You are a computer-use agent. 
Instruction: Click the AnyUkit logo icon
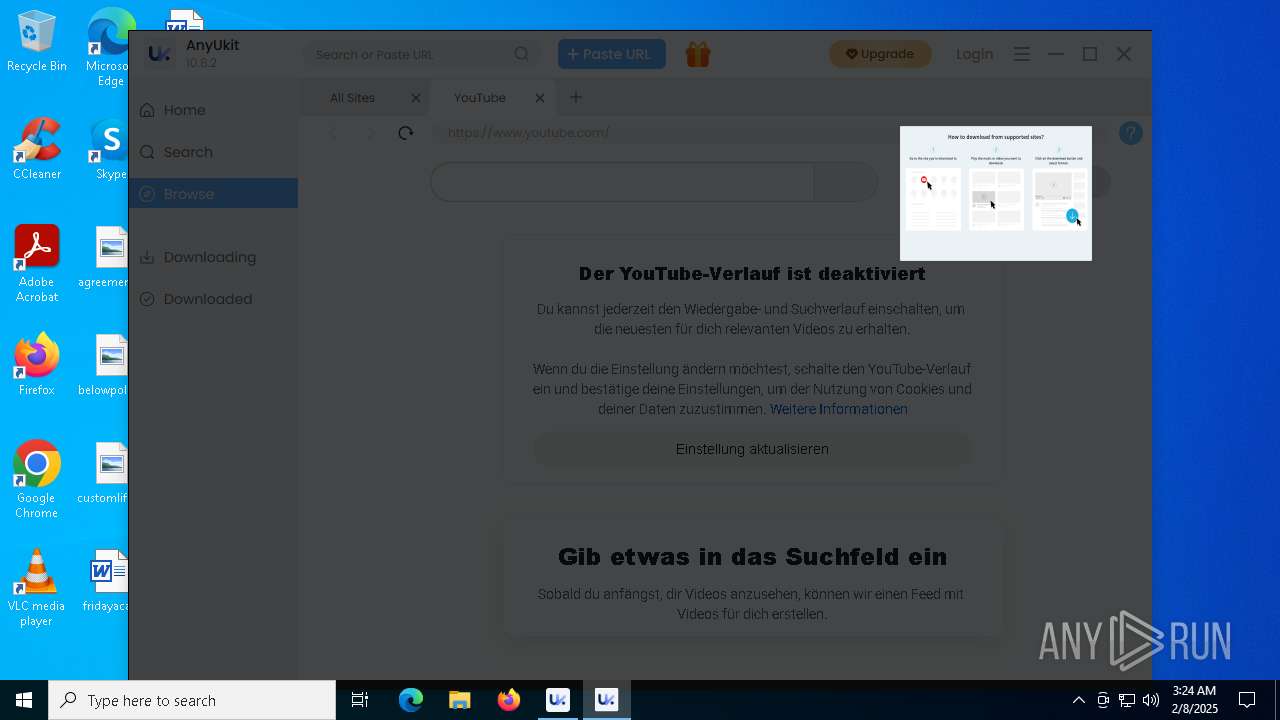click(159, 54)
